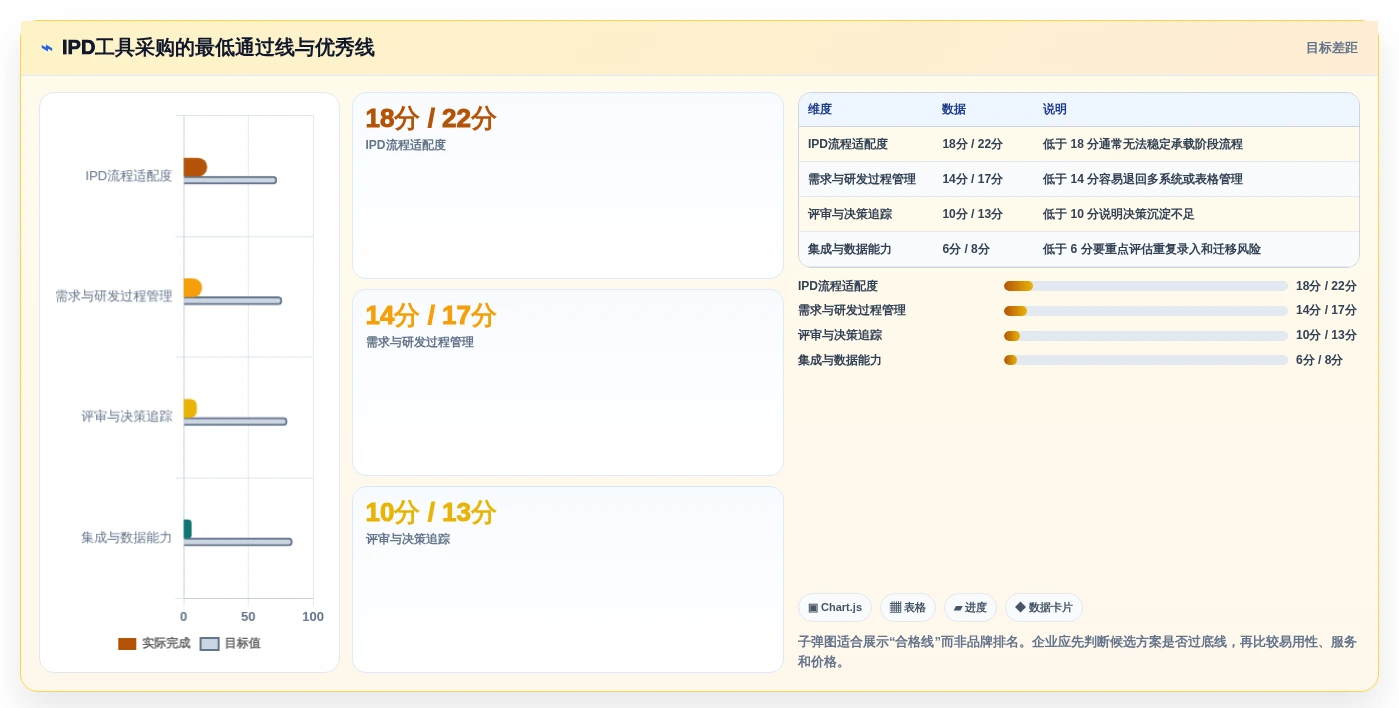Viewport: 1399px width, 708px height.
Task: Click note 低于 14 分容易退回多系统或表格管理
Action: coord(1143,179)
